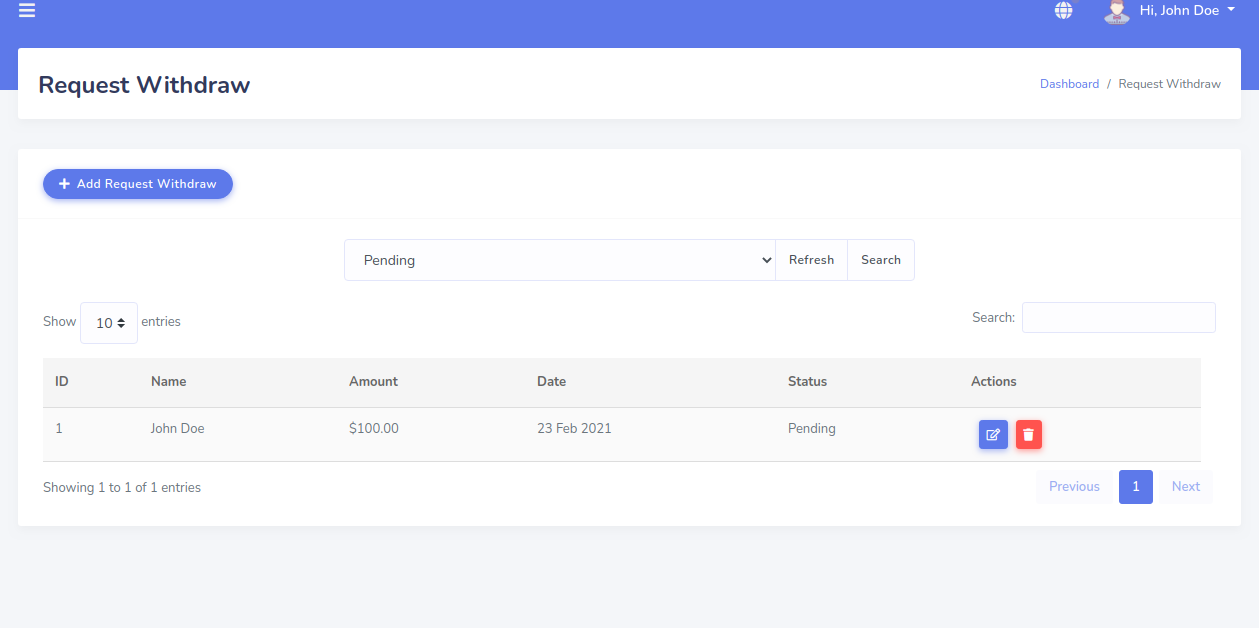
Task: Click the Refresh button
Action: coord(811,260)
